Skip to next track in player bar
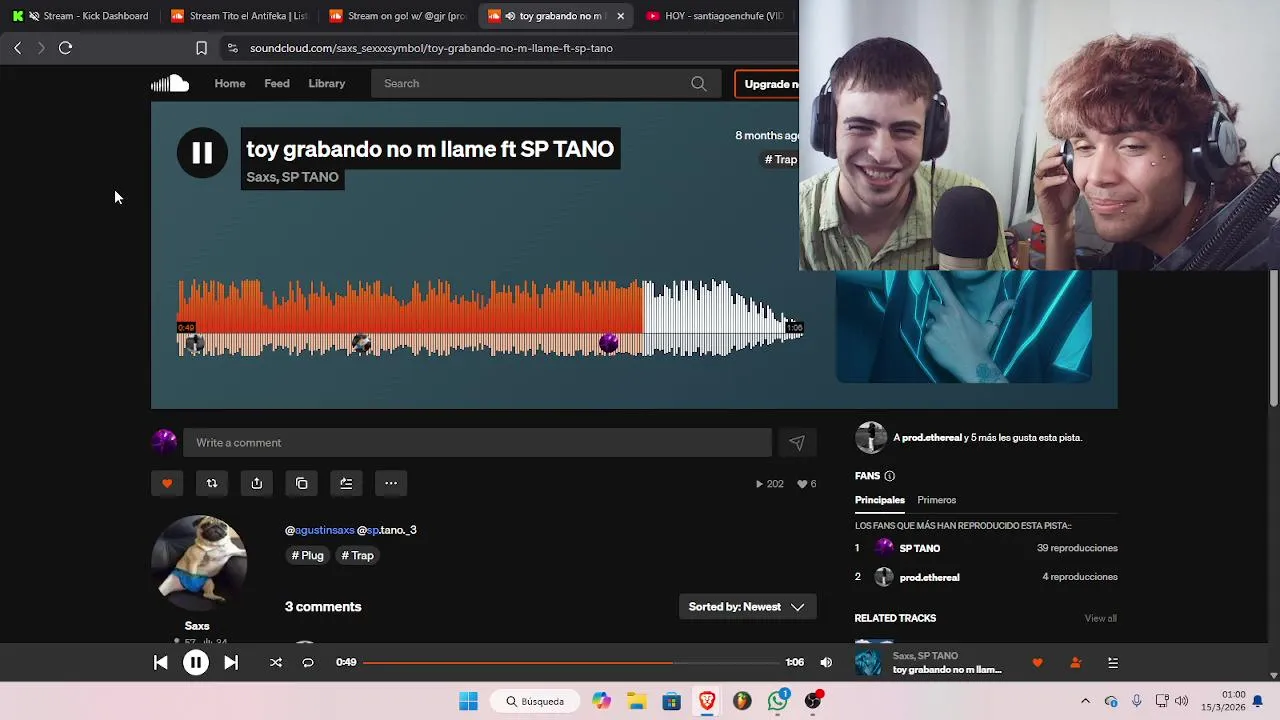 click(231, 662)
